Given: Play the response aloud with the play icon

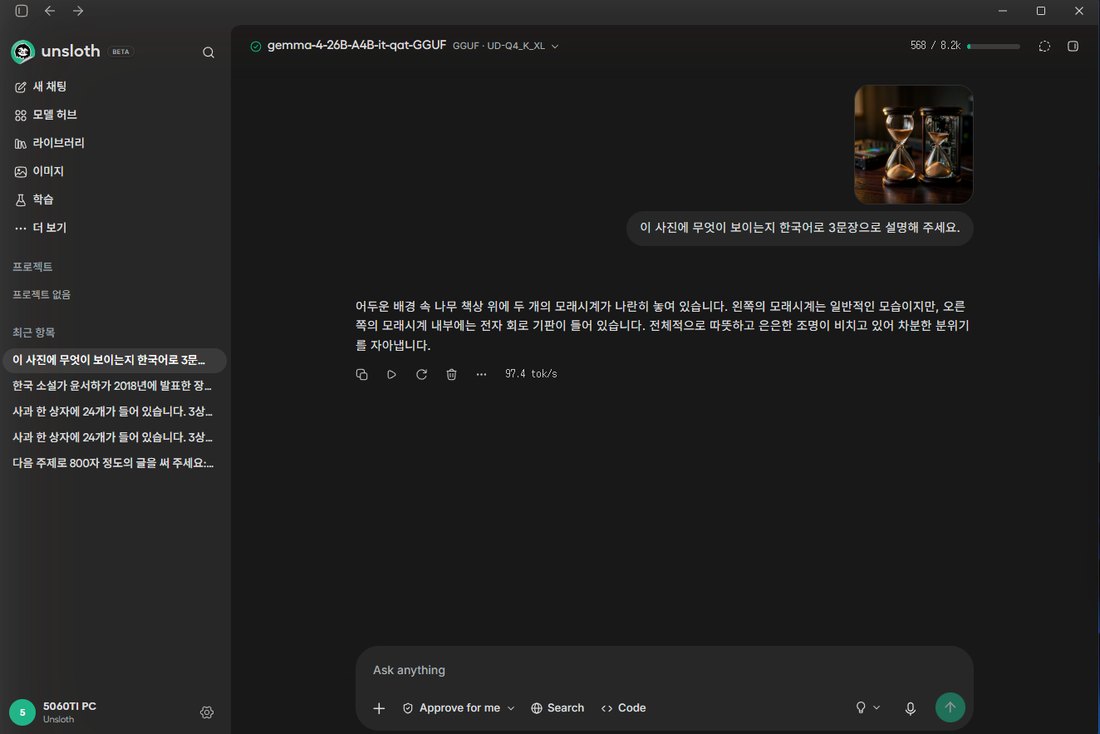Looking at the screenshot, I should pyautogui.click(x=391, y=374).
